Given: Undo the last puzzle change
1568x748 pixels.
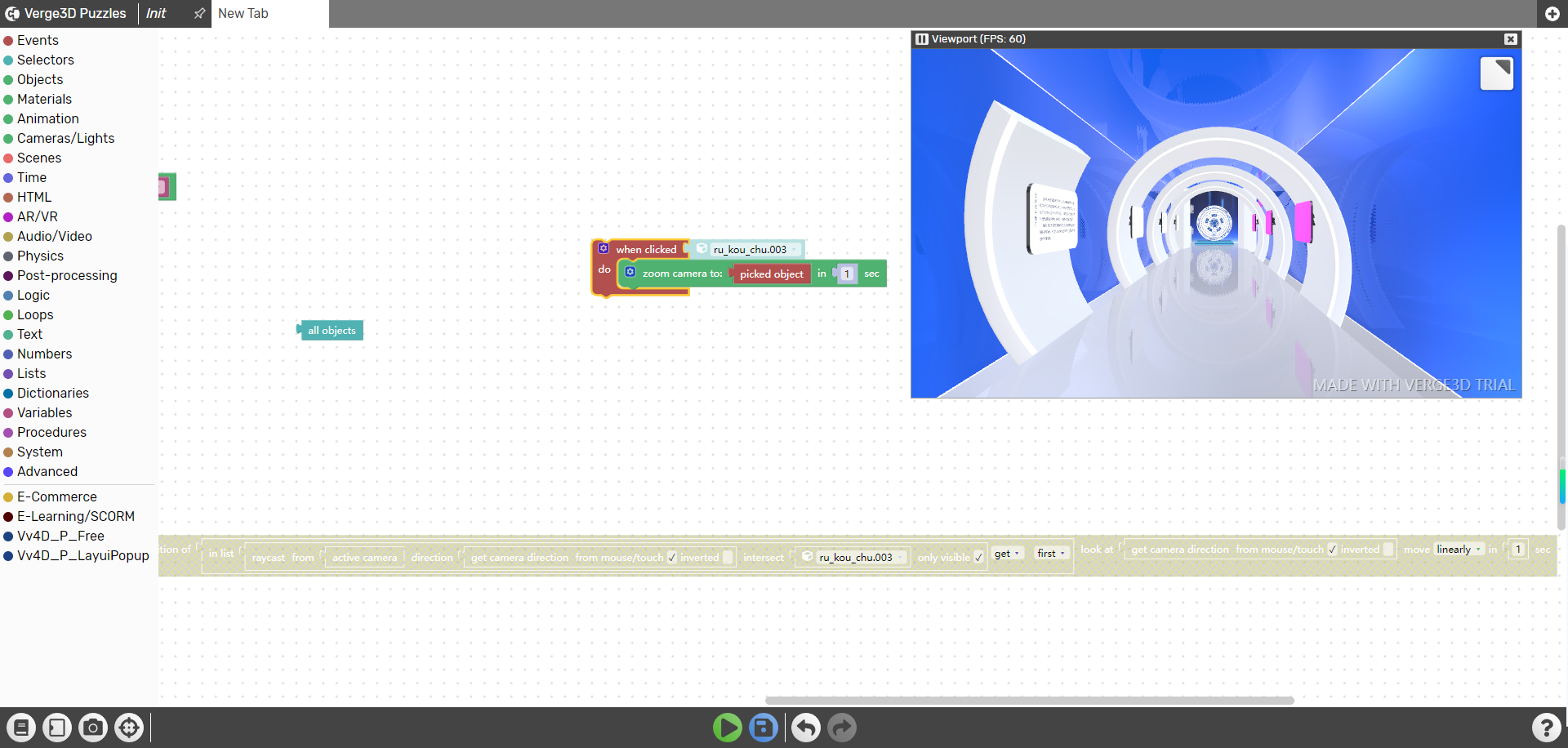Looking at the screenshot, I should tap(806, 728).
